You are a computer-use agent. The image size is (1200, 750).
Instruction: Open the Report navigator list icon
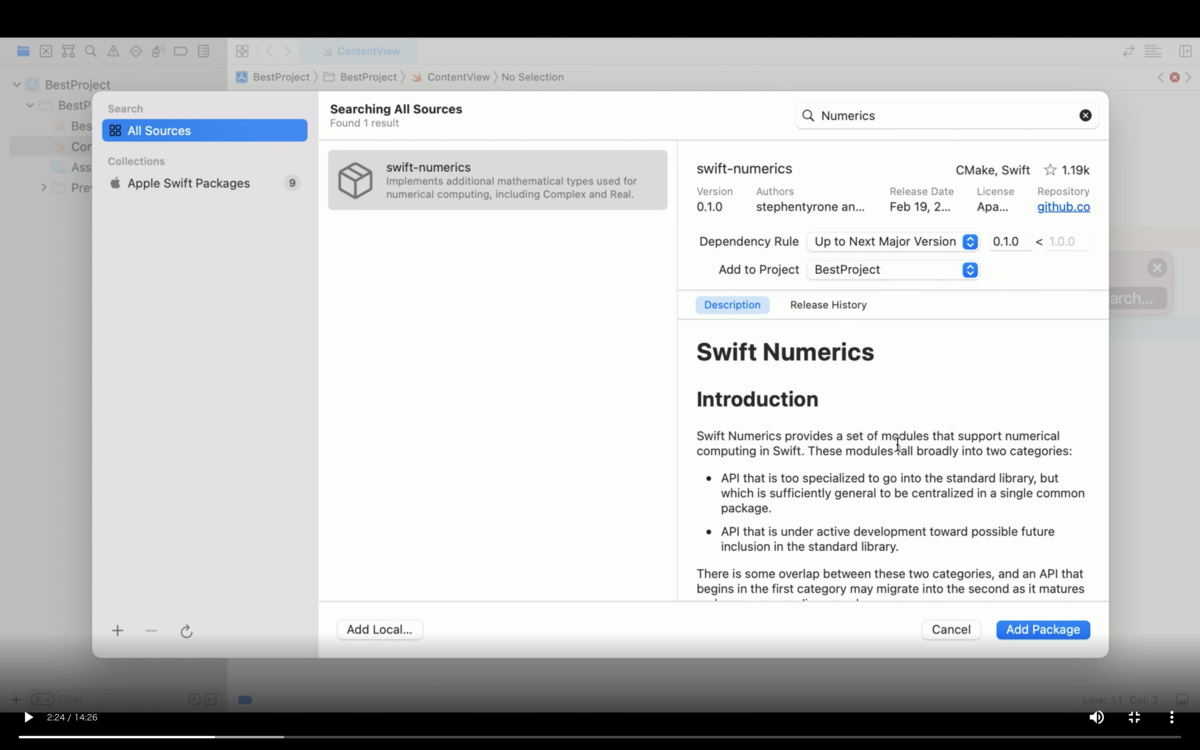204,51
